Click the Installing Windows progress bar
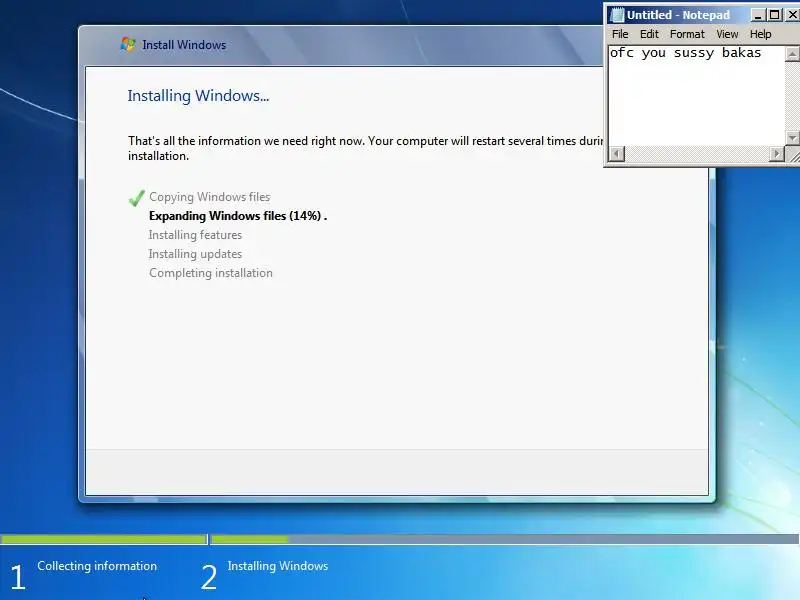The image size is (800, 600). click(x=505, y=539)
